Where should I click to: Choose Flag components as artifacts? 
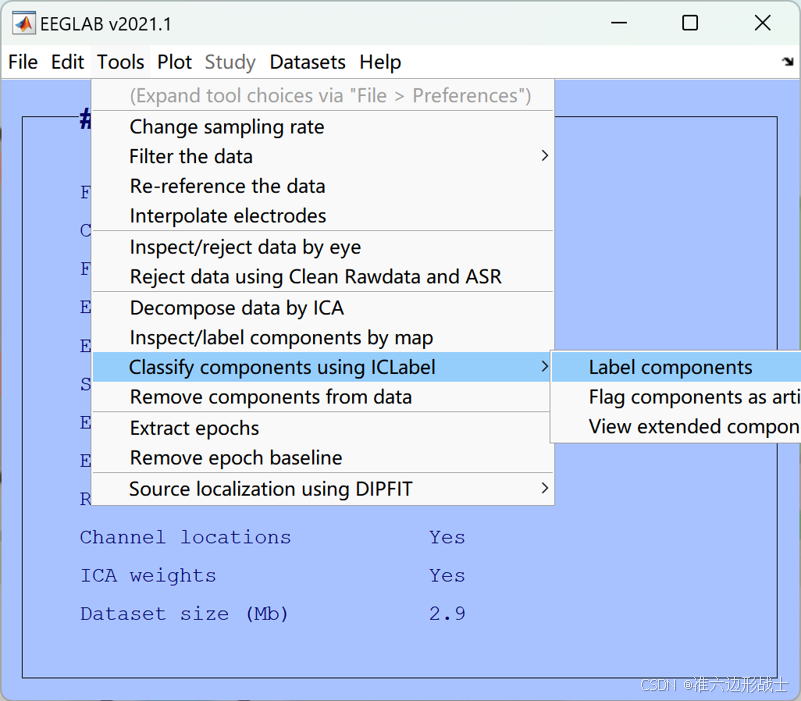pyautogui.click(x=676, y=397)
